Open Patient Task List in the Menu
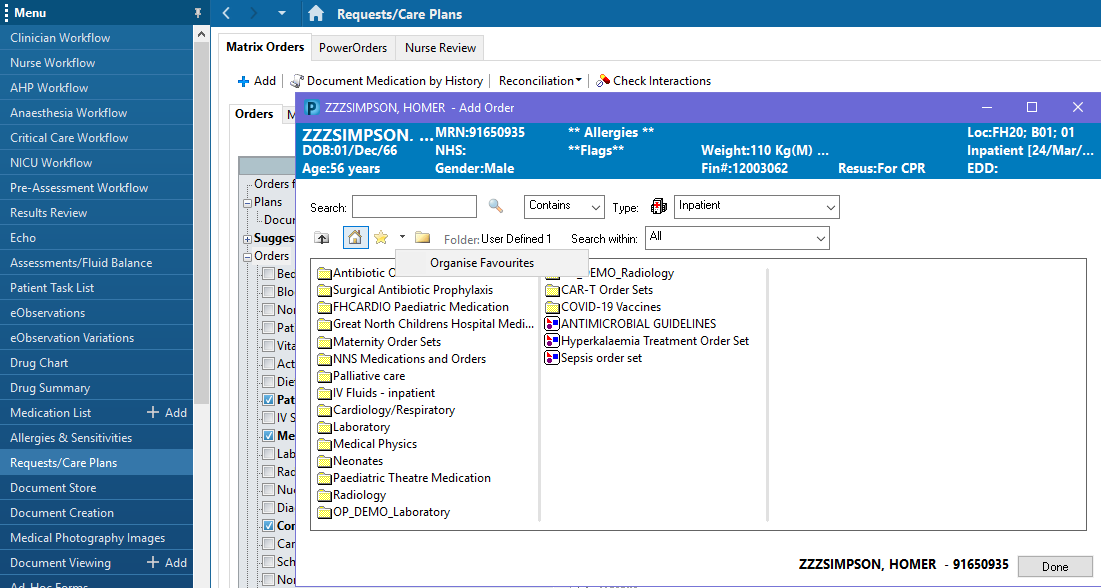The height and width of the screenshot is (588, 1101). click(x=96, y=288)
